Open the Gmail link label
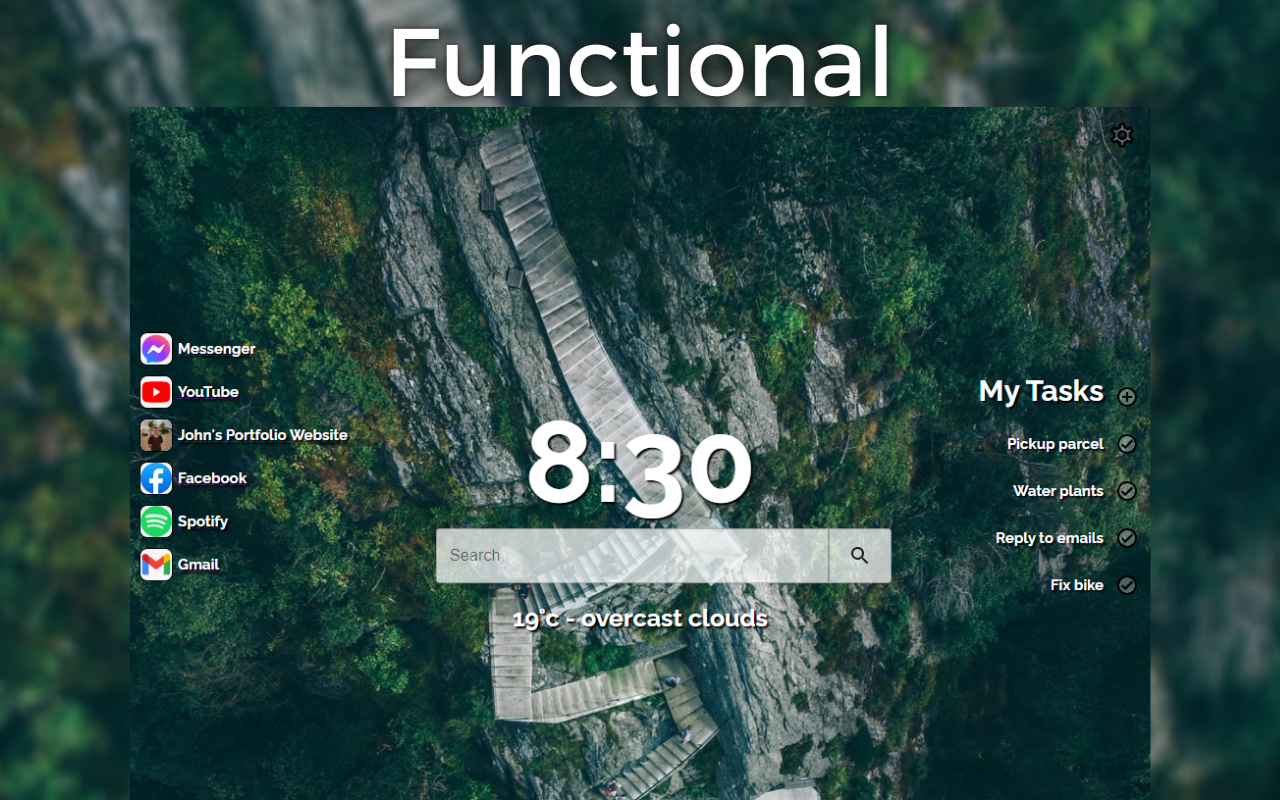The image size is (1280, 800). [198, 564]
